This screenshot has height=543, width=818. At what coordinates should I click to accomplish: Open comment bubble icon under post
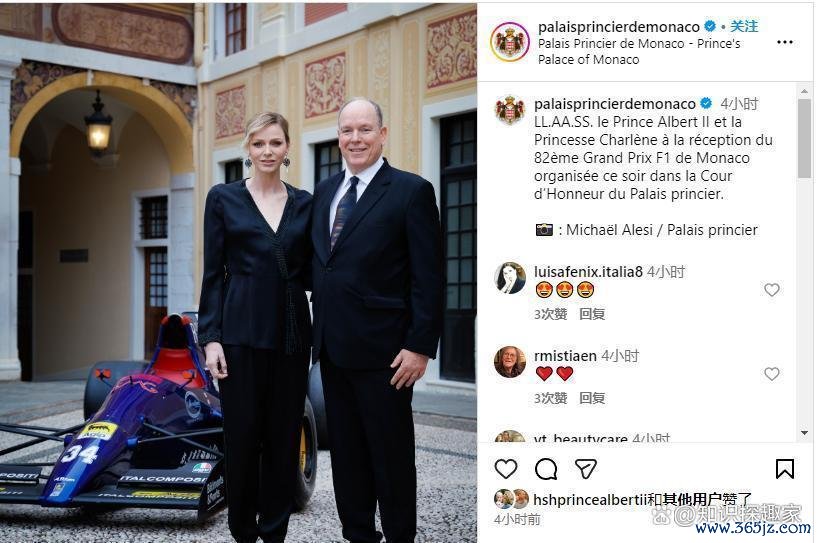(x=546, y=469)
